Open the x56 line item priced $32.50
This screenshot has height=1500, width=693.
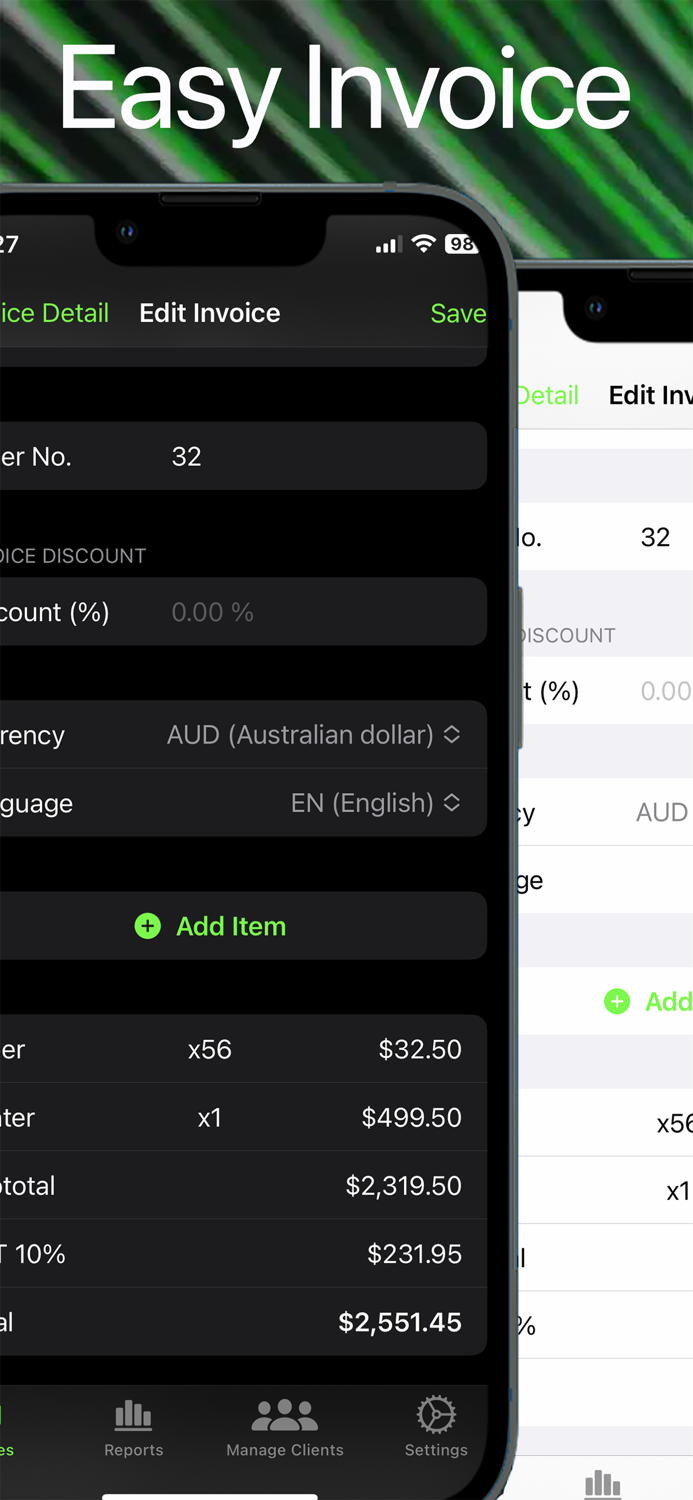240,1049
